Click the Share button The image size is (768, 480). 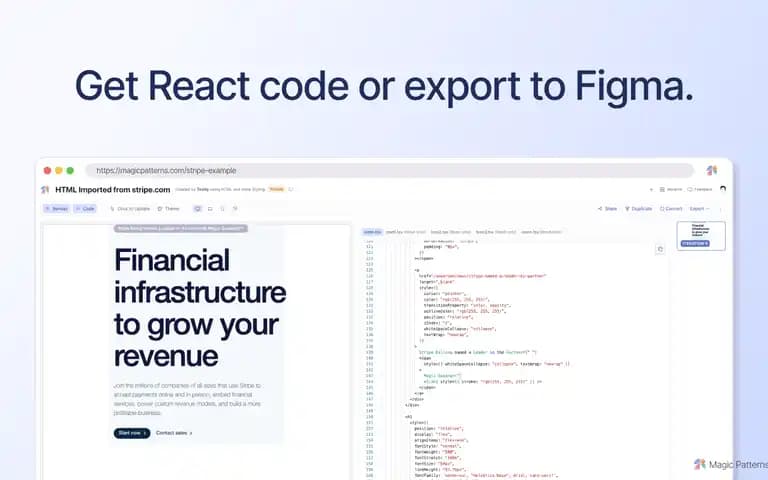coord(607,209)
